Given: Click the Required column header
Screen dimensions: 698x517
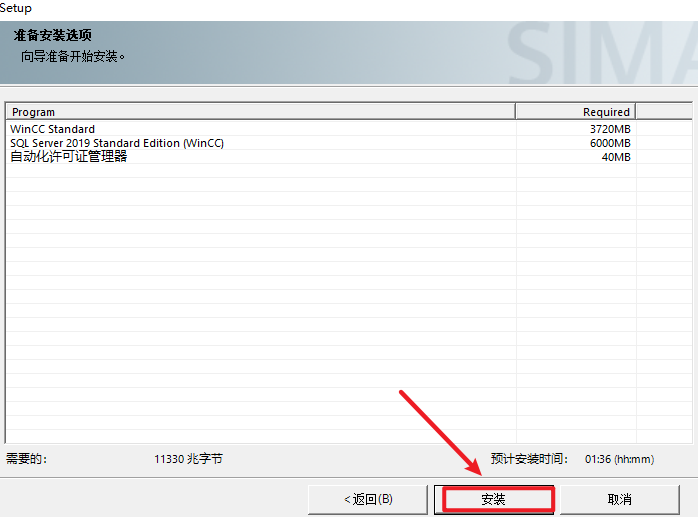Looking at the screenshot, I should tap(575, 112).
